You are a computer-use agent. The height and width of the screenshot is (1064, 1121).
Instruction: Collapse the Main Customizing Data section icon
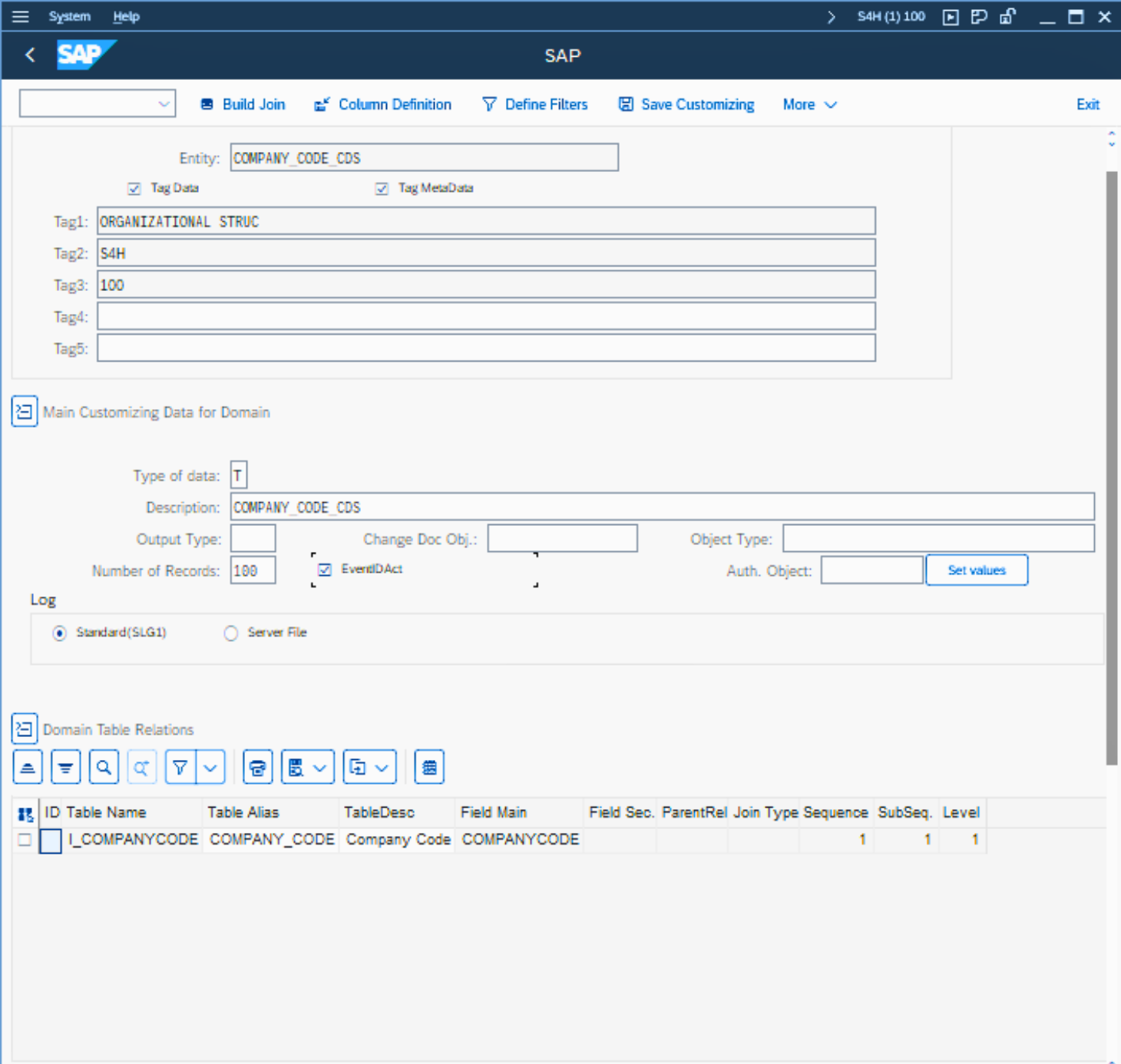pos(25,411)
